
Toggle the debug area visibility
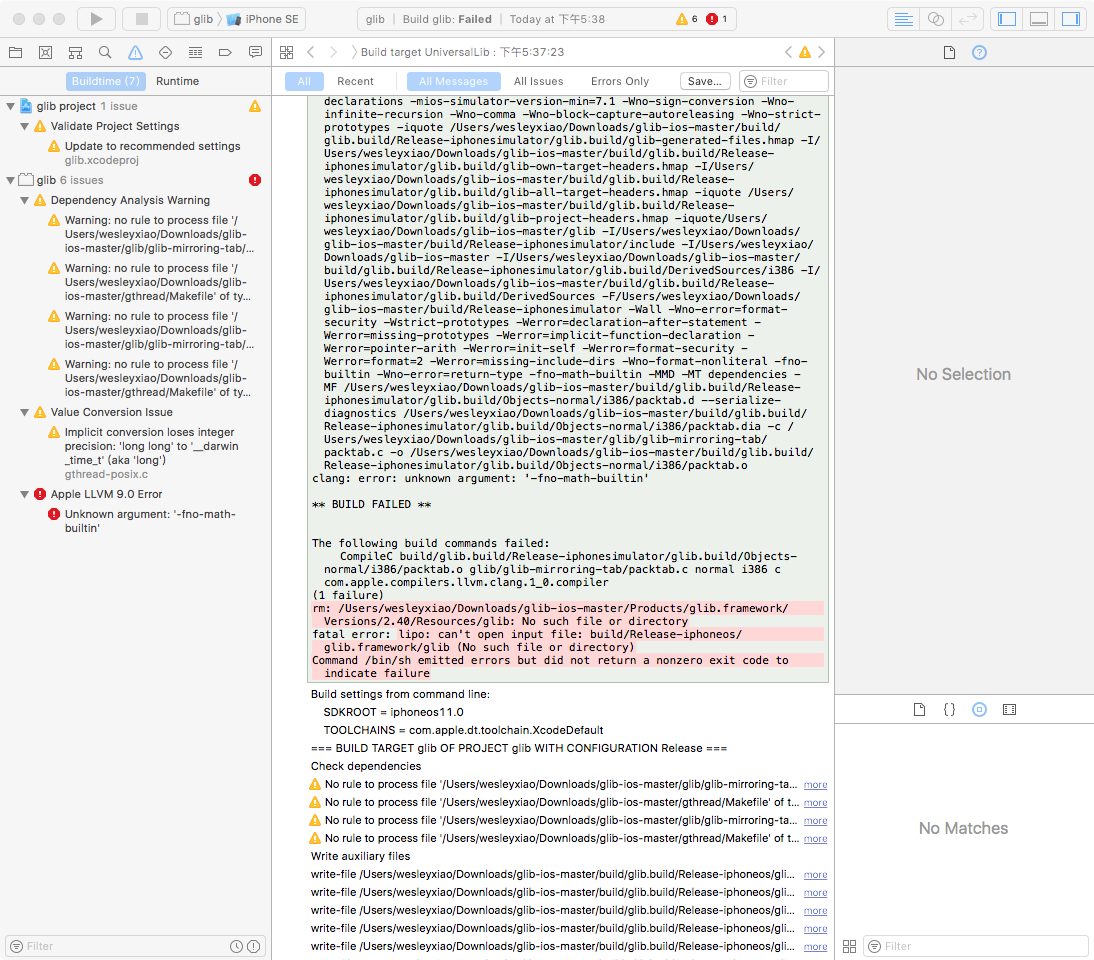click(x=1039, y=19)
